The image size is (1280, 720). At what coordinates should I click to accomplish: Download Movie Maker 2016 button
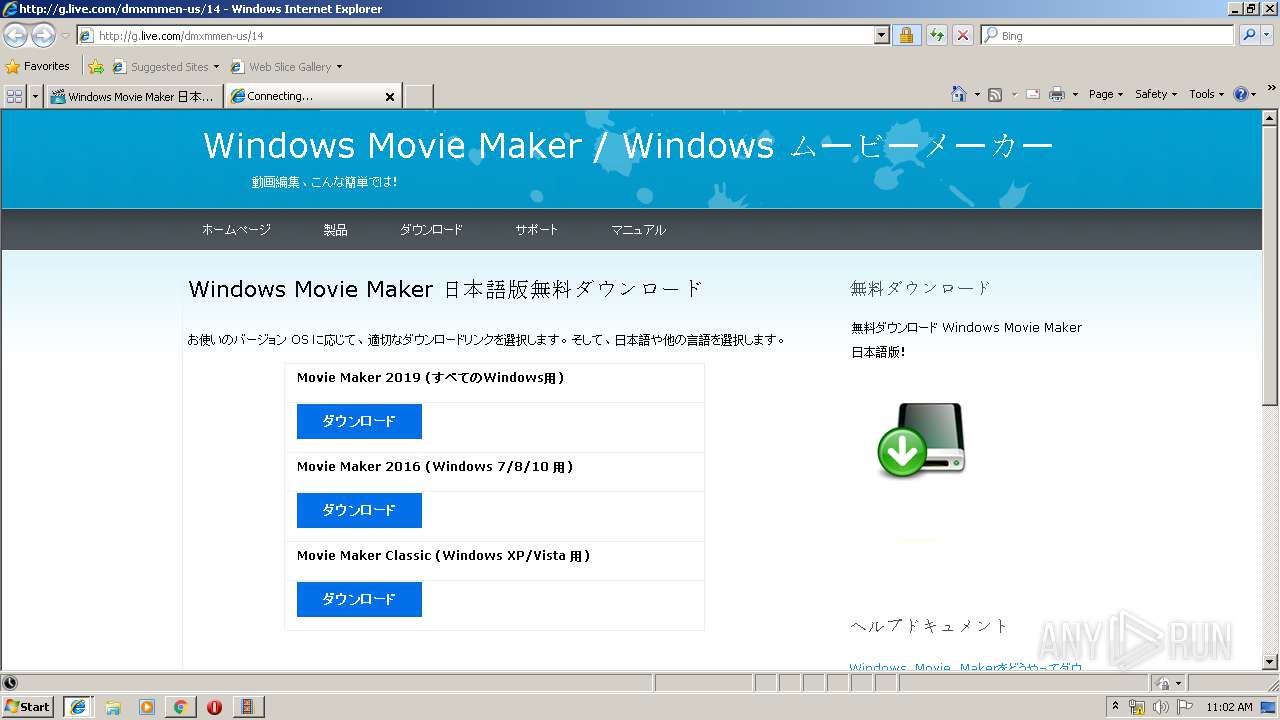359,510
